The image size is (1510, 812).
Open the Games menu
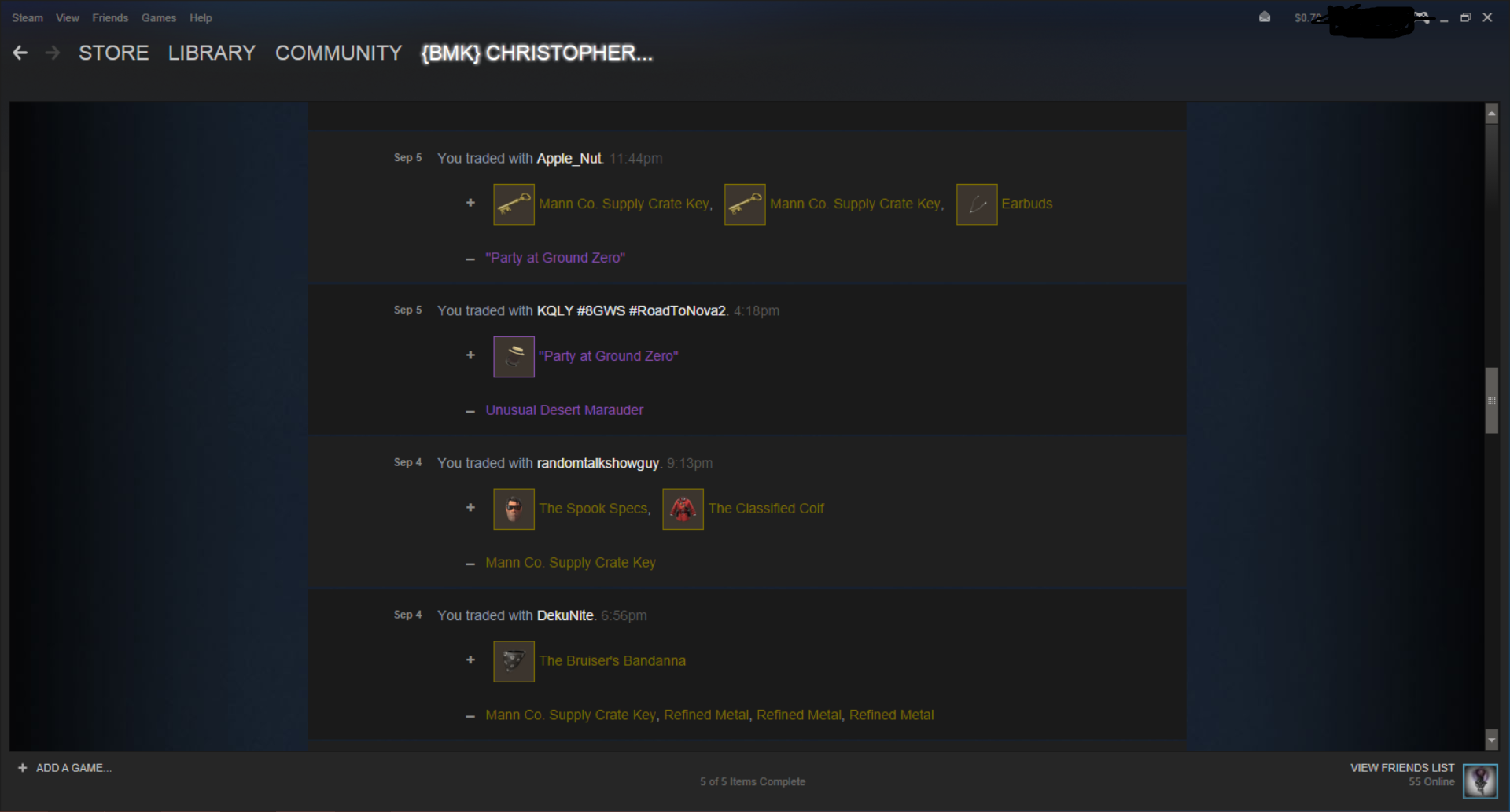point(159,17)
